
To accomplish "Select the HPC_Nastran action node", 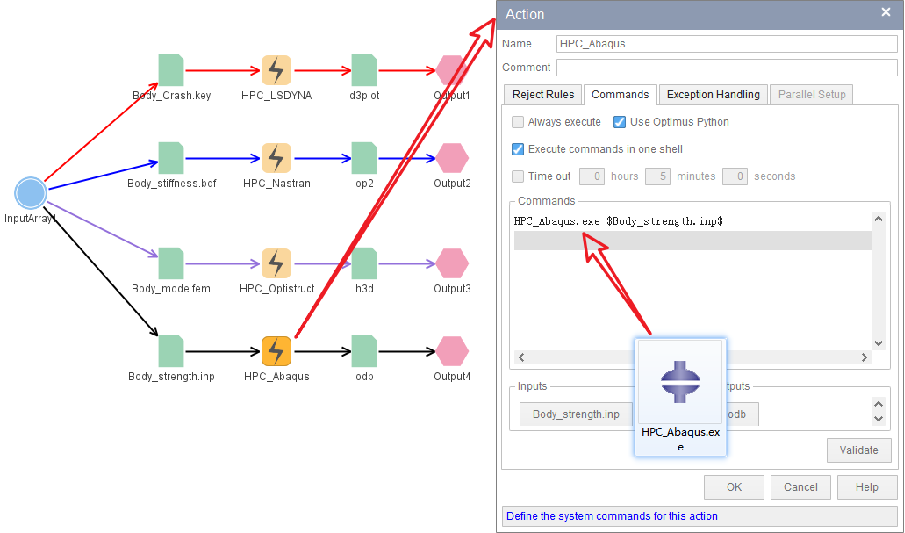I will [x=276, y=158].
